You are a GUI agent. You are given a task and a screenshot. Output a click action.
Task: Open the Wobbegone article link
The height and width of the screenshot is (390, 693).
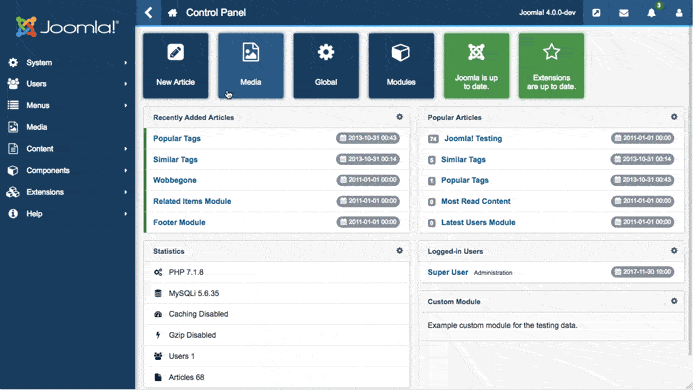175,180
